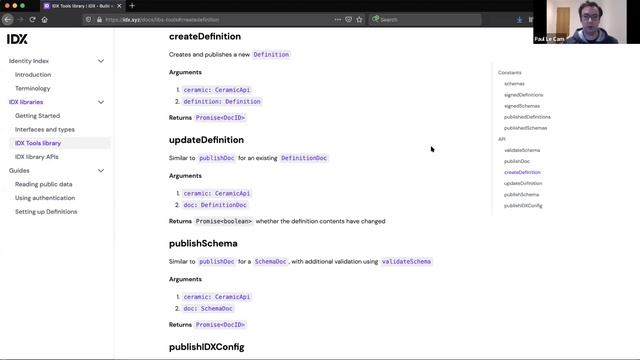Click Promise<DocID> return under publishSchema
The height and width of the screenshot is (360, 640).
pos(220,325)
